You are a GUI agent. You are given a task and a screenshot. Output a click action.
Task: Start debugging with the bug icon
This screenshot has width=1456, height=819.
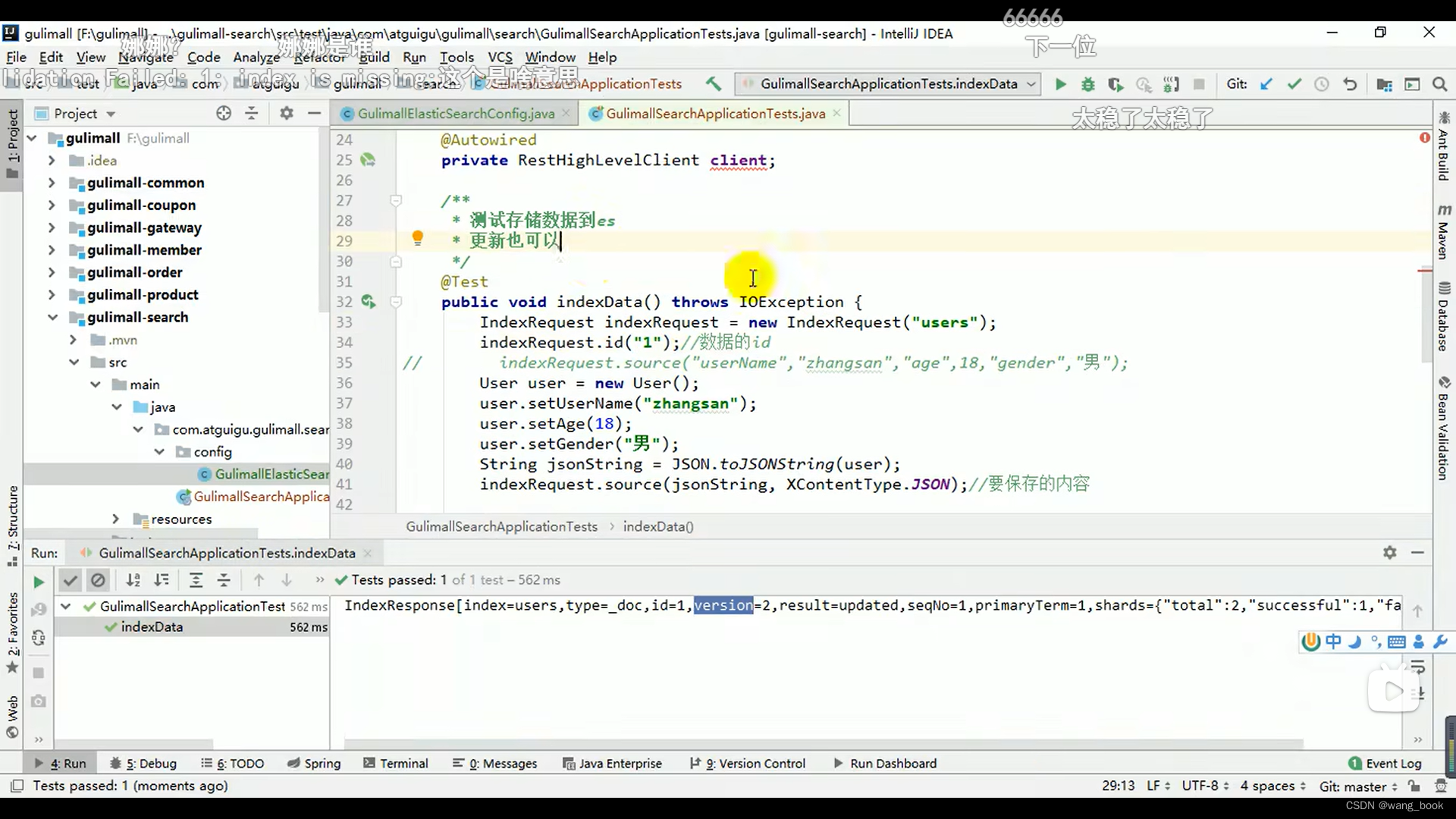tap(1087, 84)
